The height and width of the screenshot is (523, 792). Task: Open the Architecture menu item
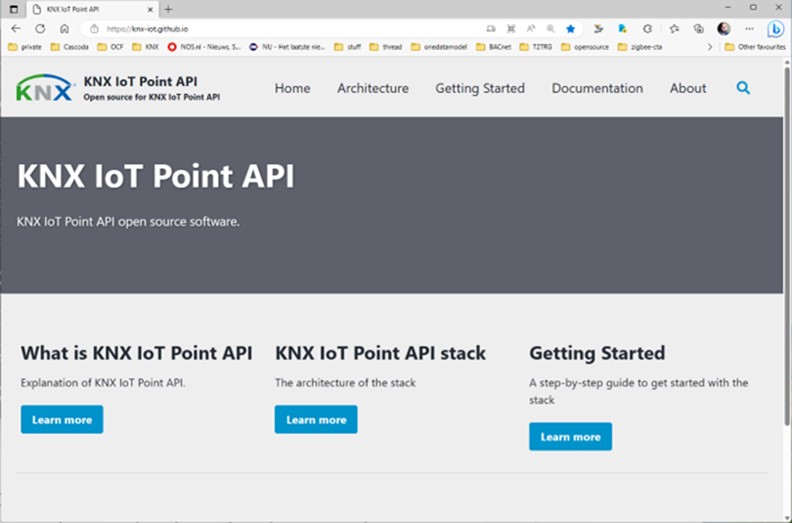click(x=372, y=88)
